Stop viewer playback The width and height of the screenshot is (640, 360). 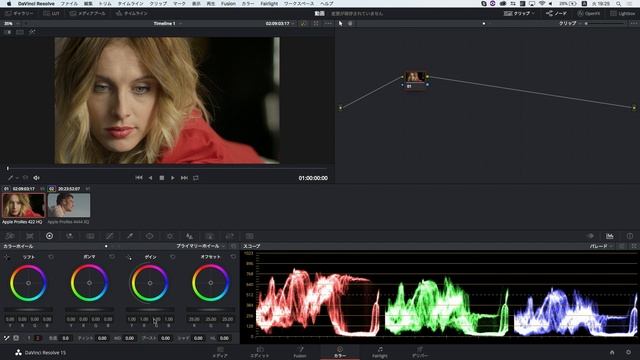[x=162, y=178]
